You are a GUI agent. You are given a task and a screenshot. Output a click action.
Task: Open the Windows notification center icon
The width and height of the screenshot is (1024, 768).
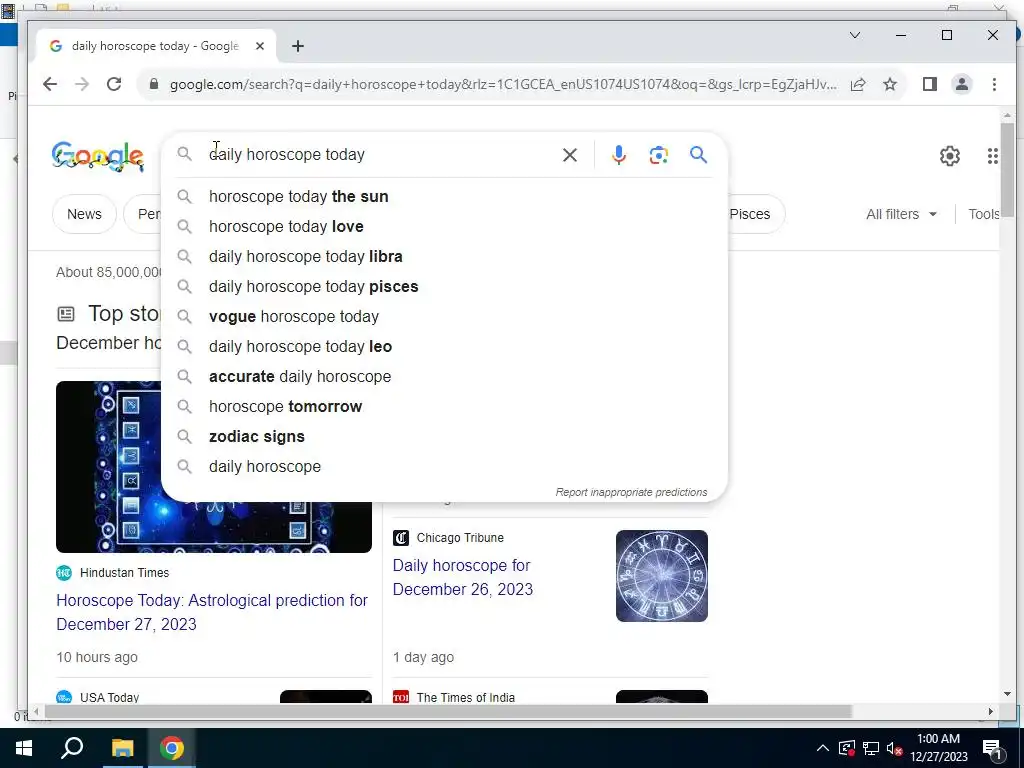point(992,749)
